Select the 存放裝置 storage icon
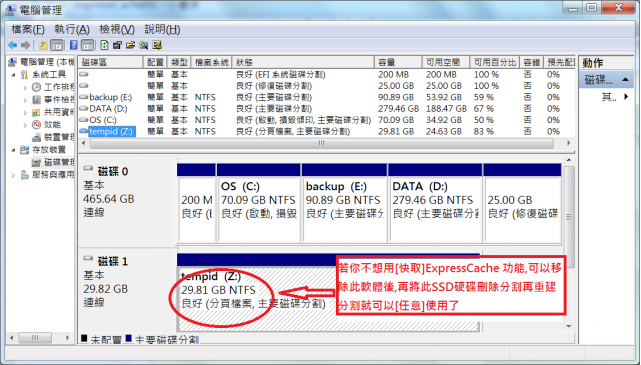Image resolution: width=641 pixels, height=365 pixels. pyautogui.click(x=25, y=150)
